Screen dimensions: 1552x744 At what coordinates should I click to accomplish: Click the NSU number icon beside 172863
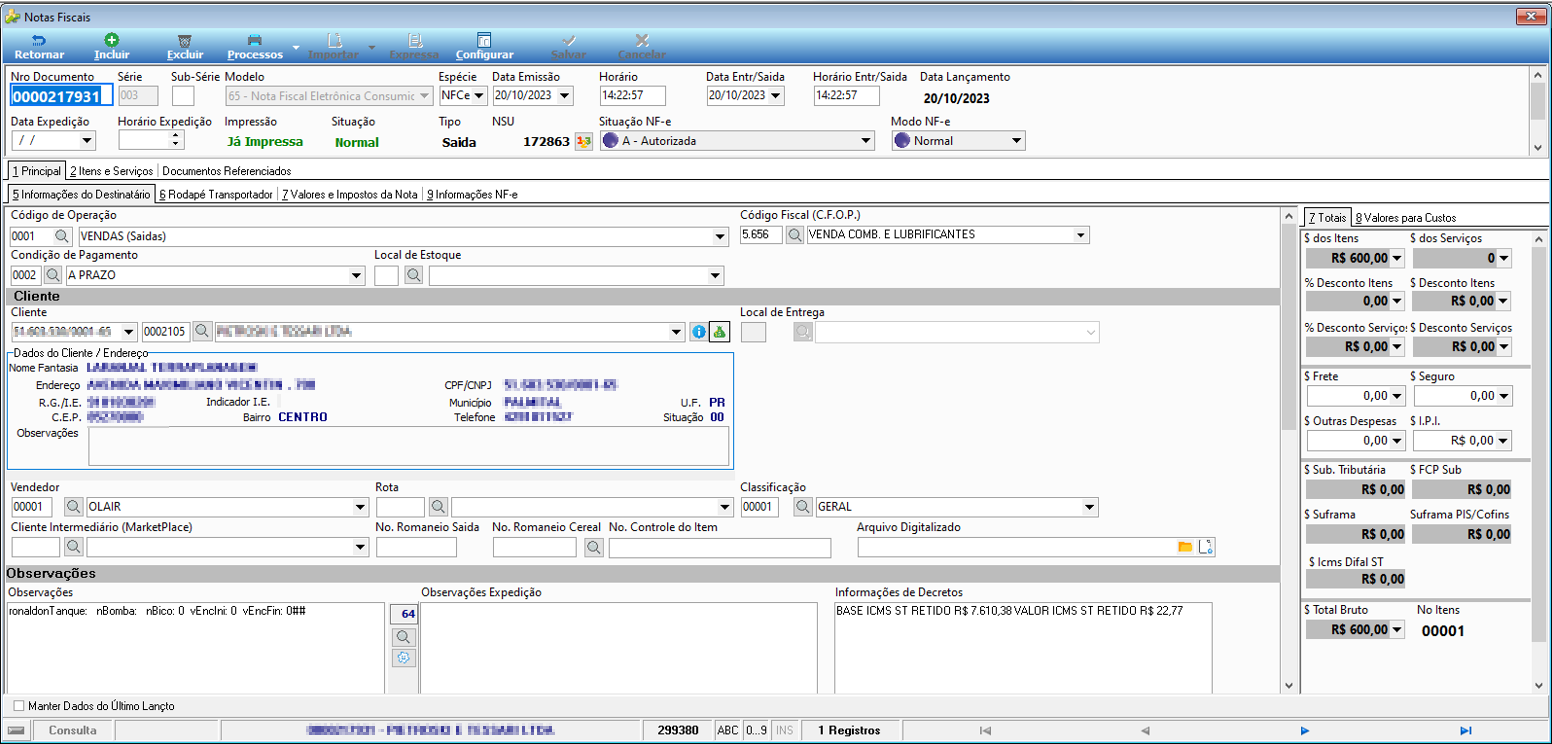[584, 142]
